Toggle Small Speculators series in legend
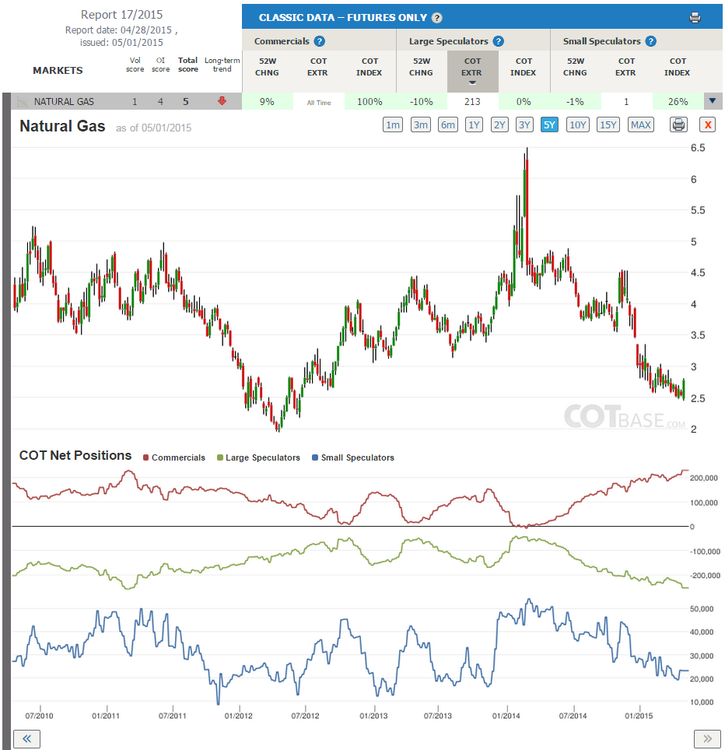The height and width of the screenshot is (750, 725). click(x=353, y=458)
